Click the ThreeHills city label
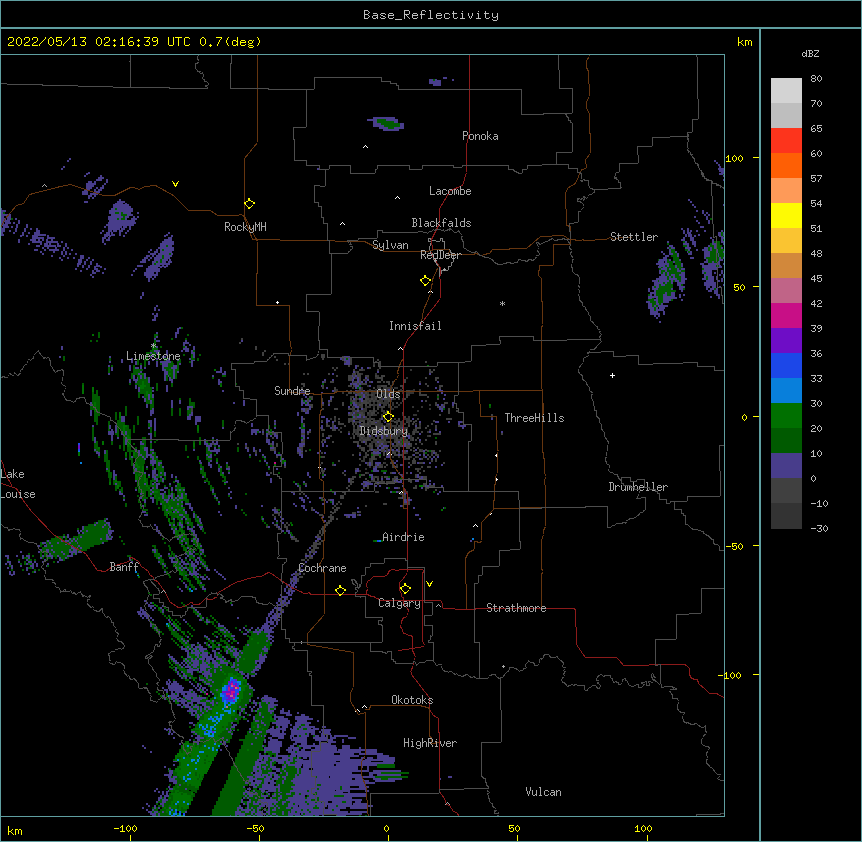862x842 pixels. 534,418
